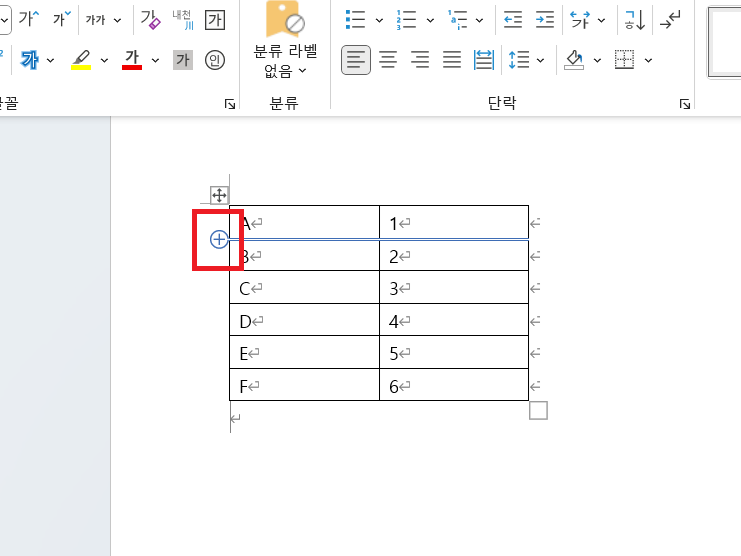Image resolution: width=741 pixels, height=556 pixels.
Task: Insert row with plus control
Action: tap(219, 240)
